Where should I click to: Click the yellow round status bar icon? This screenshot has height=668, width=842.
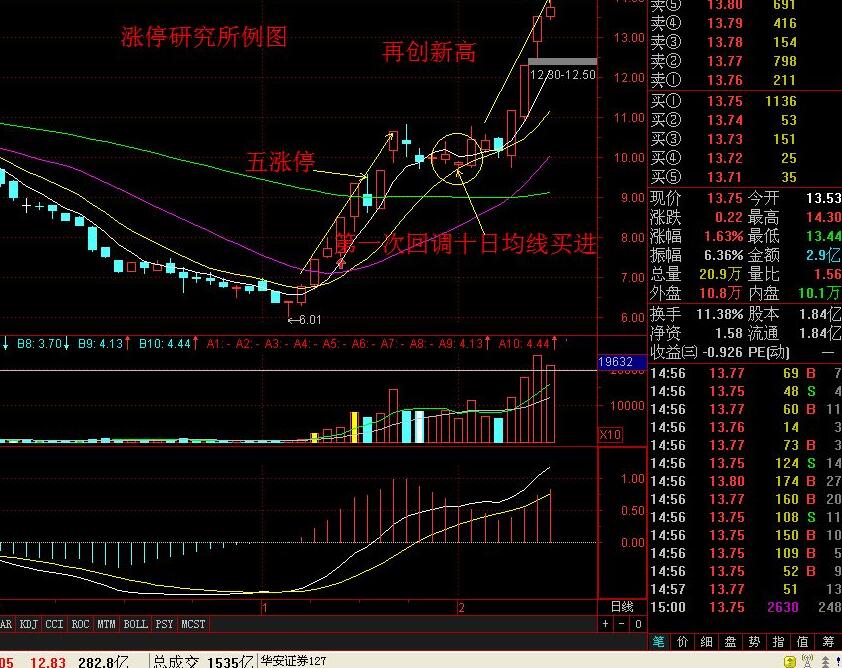pyautogui.click(x=789, y=661)
